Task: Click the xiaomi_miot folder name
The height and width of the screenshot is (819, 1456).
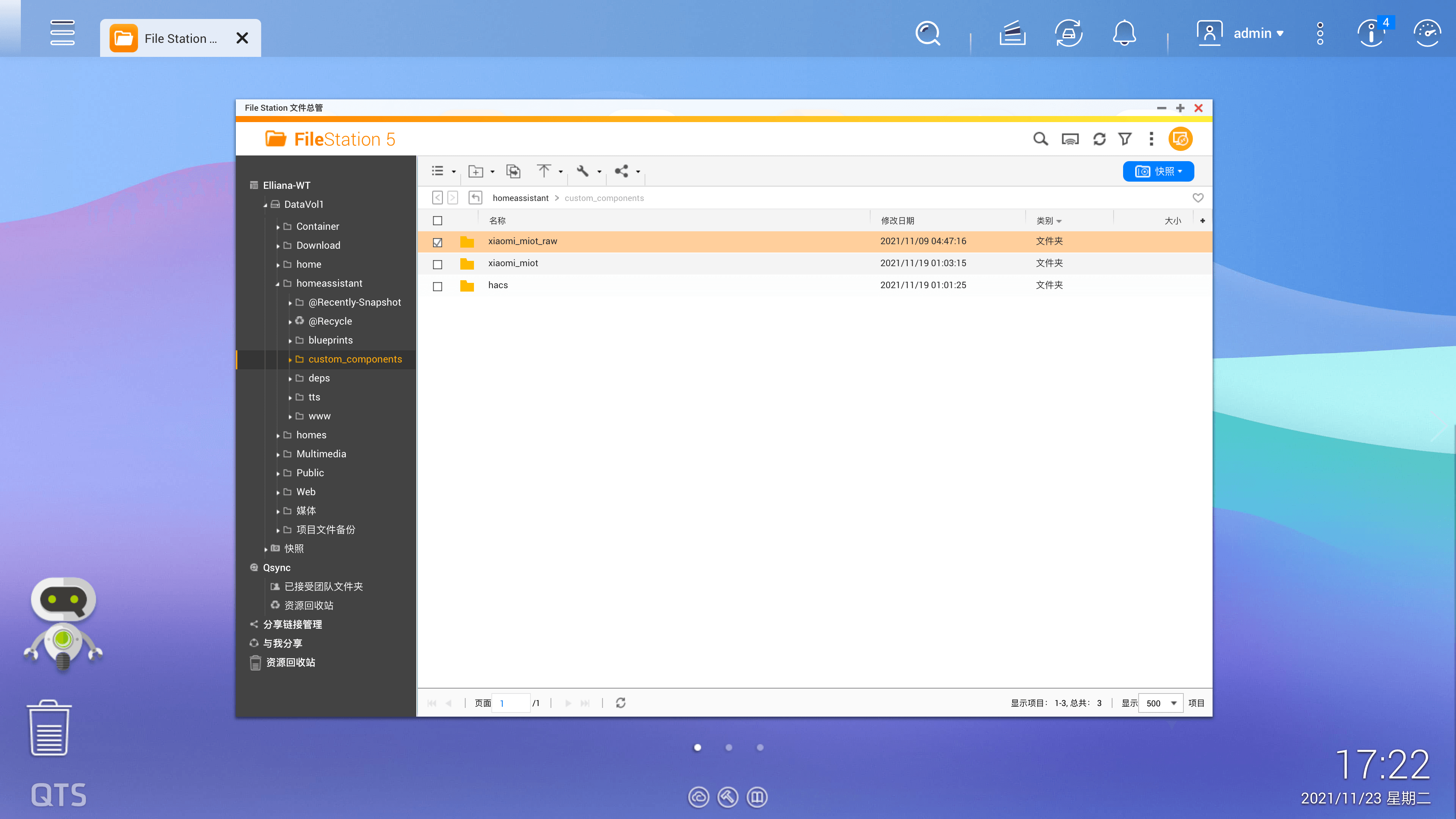Action: tap(513, 263)
